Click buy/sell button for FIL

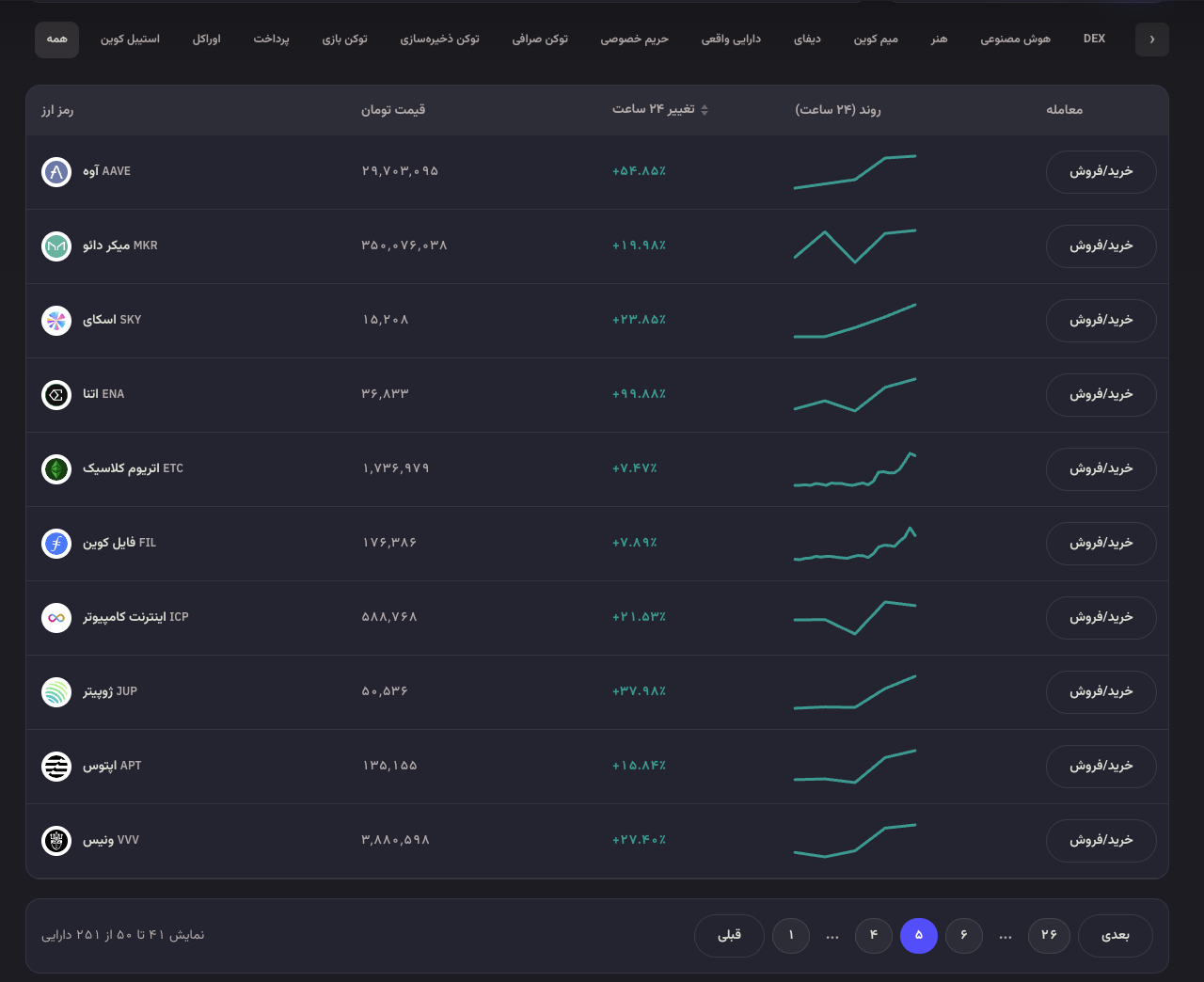click(1101, 544)
